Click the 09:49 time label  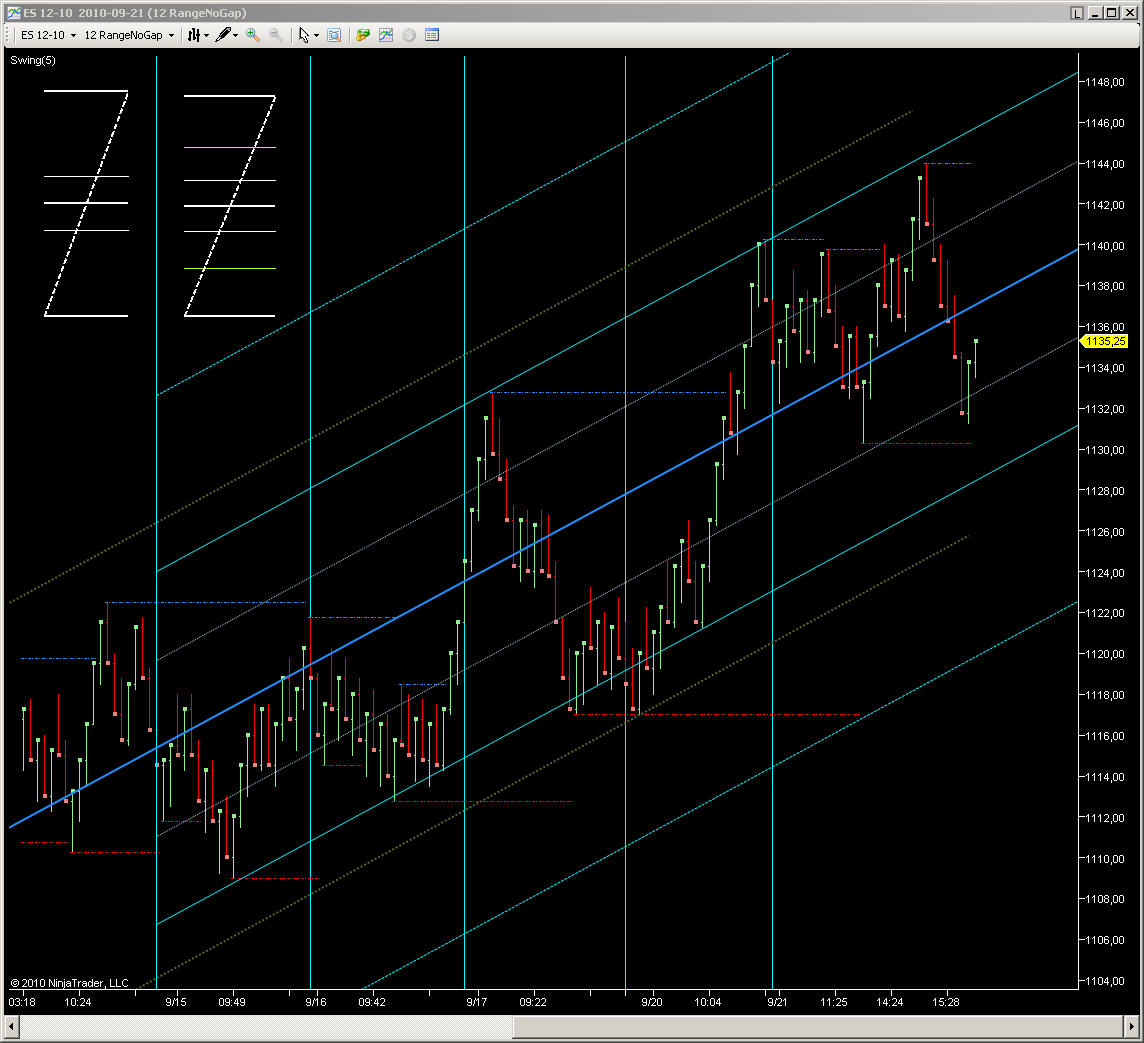(232, 1002)
